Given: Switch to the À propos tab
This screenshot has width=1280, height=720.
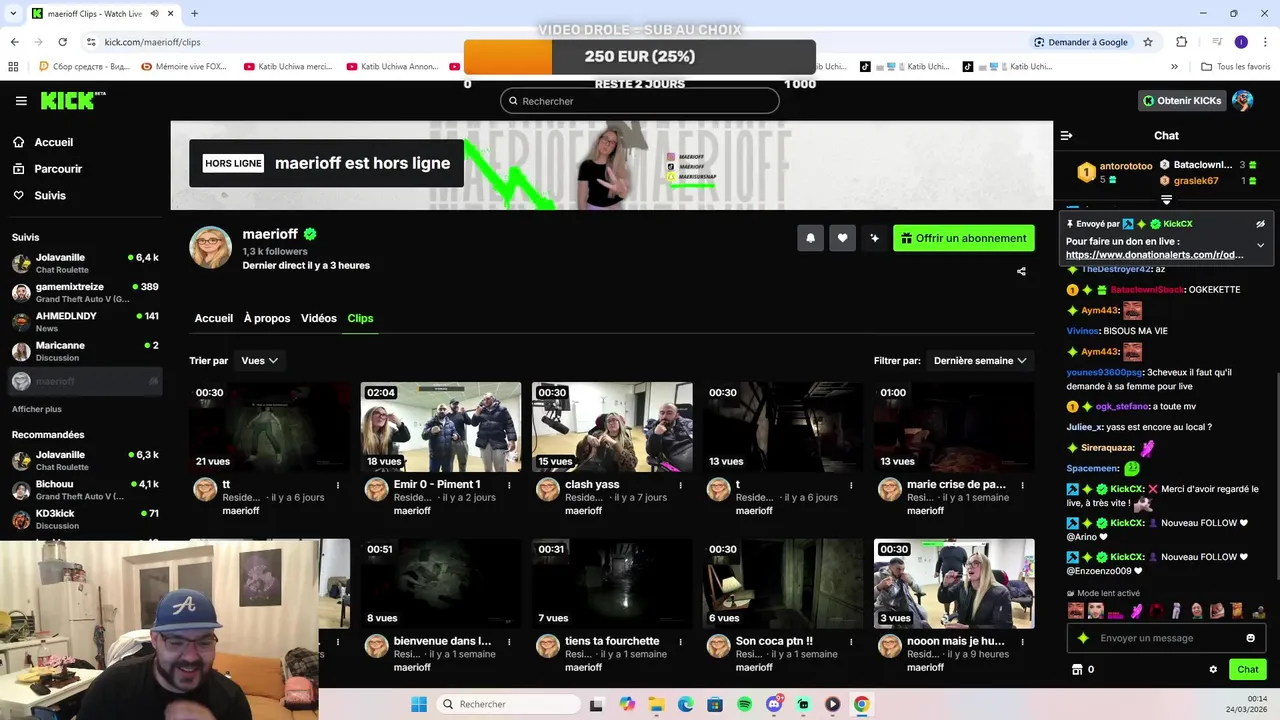Looking at the screenshot, I should click(x=267, y=318).
